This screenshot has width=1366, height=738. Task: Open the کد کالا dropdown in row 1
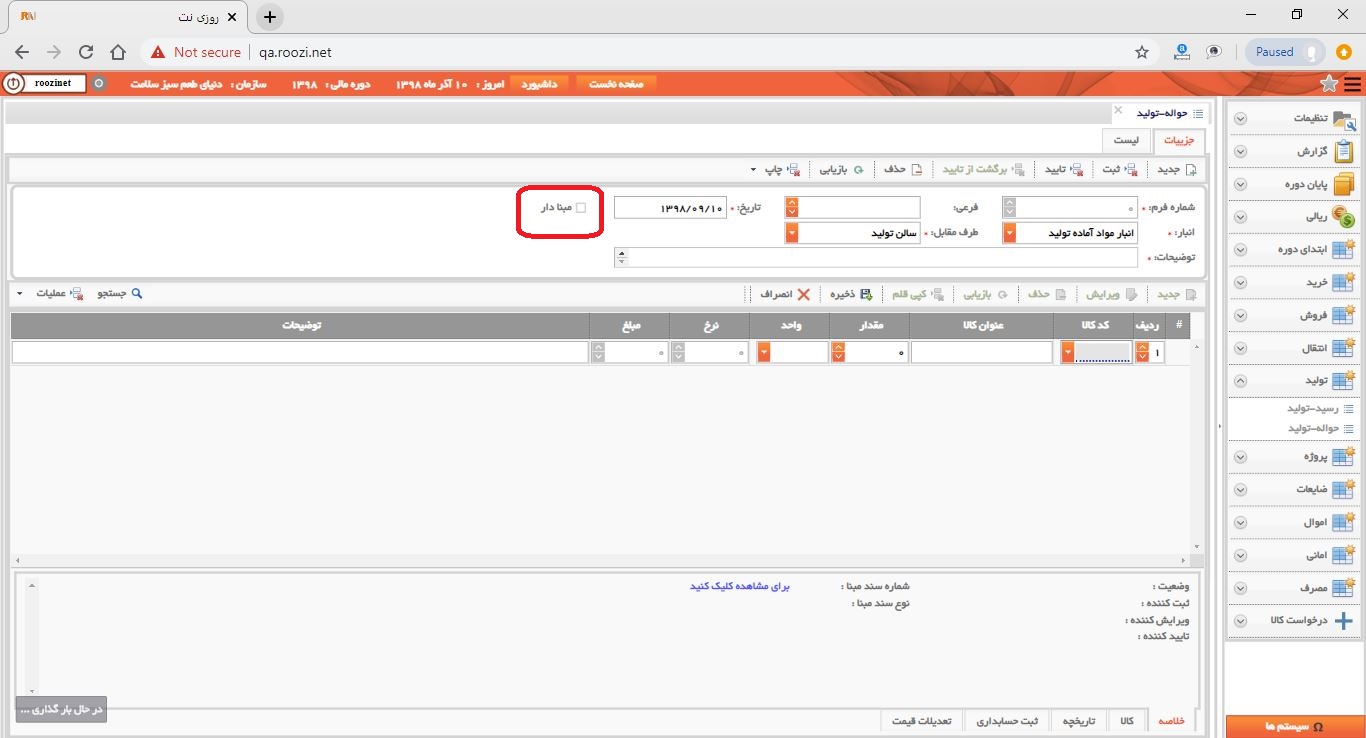pyautogui.click(x=1068, y=352)
